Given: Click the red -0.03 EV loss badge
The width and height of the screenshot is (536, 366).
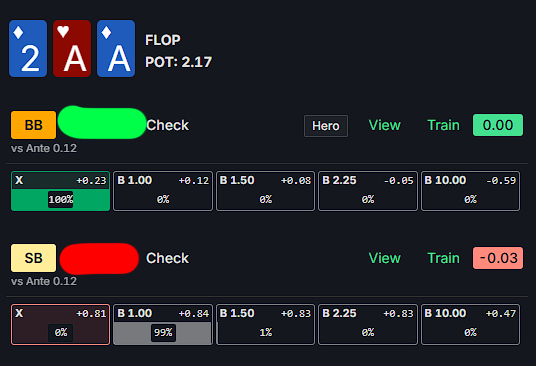Looking at the screenshot, I should 498,258.
